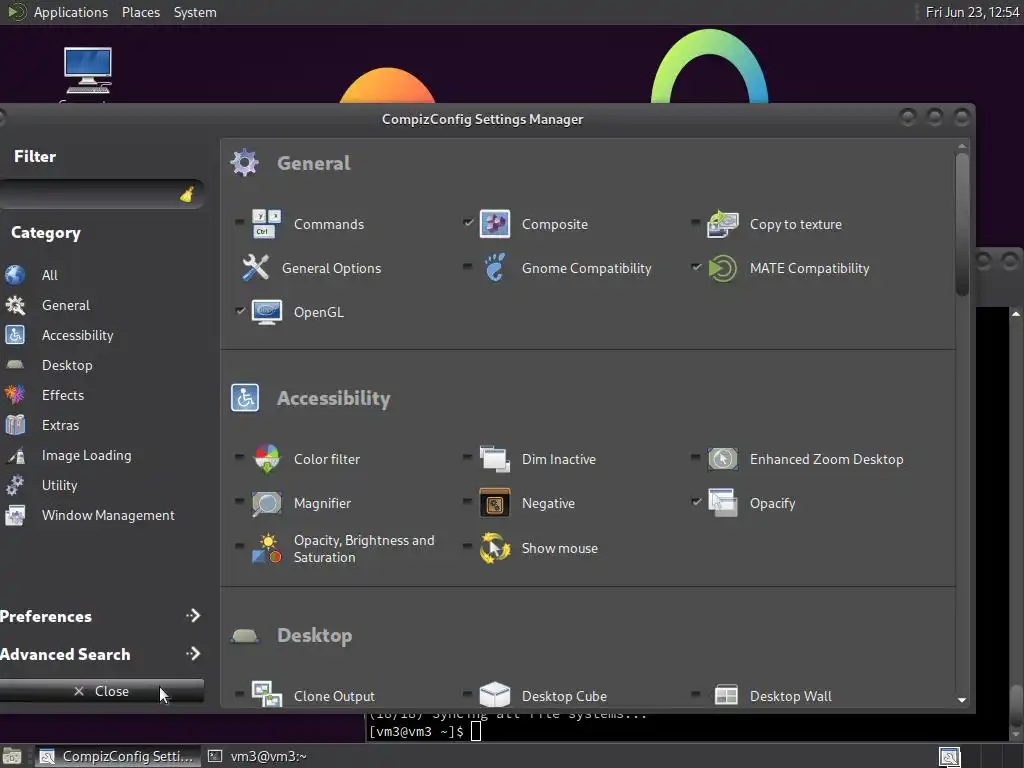Click the workspace switcher icon in bottom-right panel
1024x768 pixels.
[950, 756]
